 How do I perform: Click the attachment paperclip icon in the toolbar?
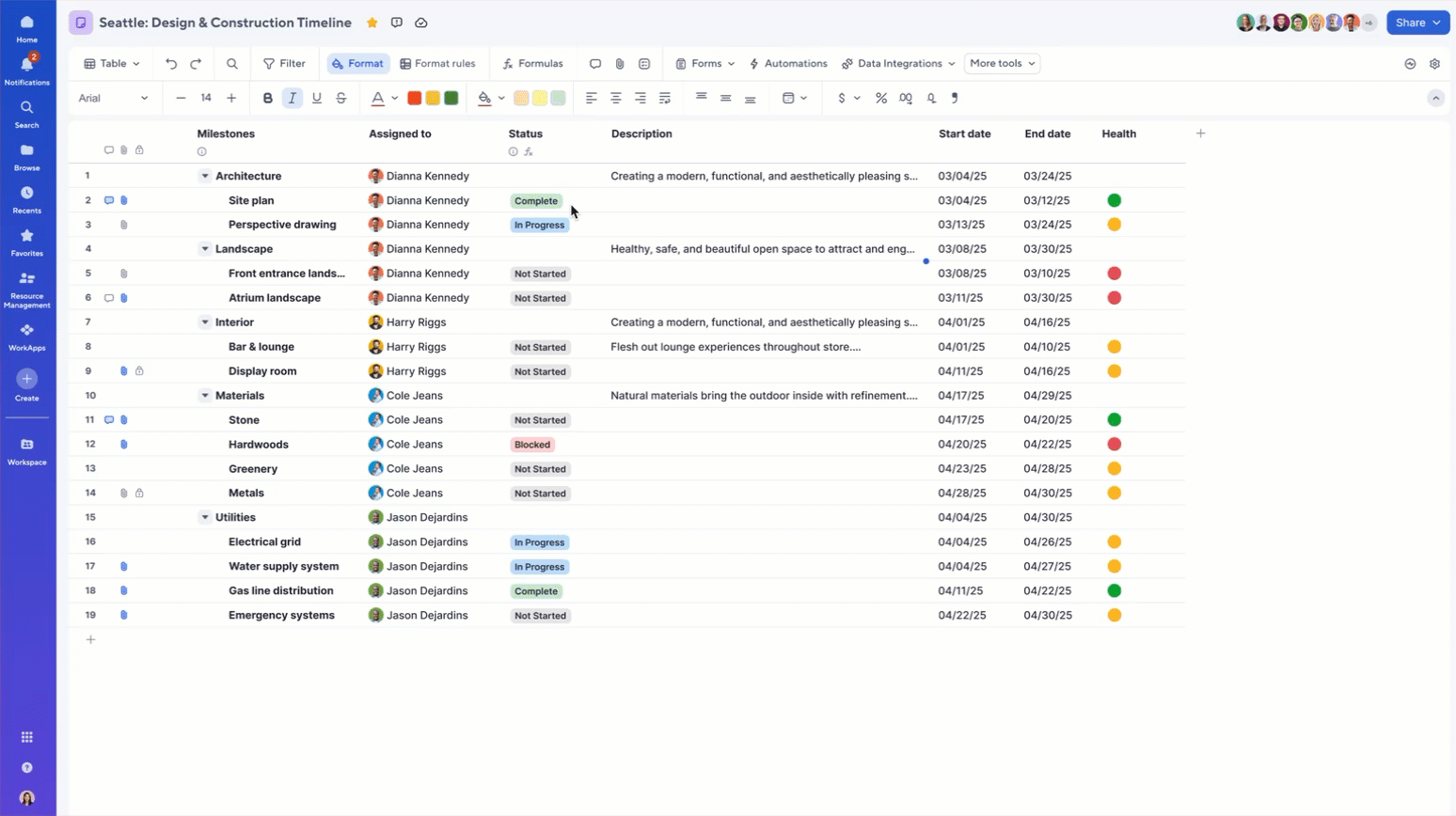[619, 63]
